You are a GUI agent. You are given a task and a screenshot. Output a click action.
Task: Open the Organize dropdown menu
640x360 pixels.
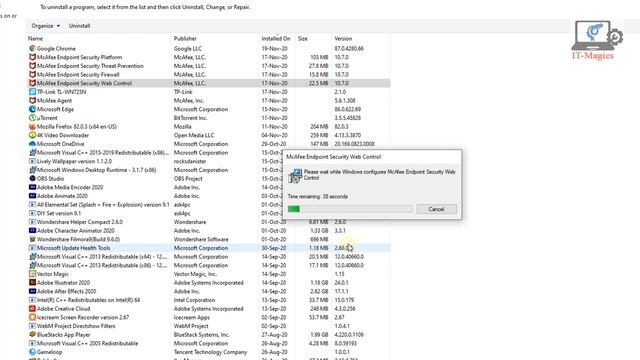coord(46,26)
